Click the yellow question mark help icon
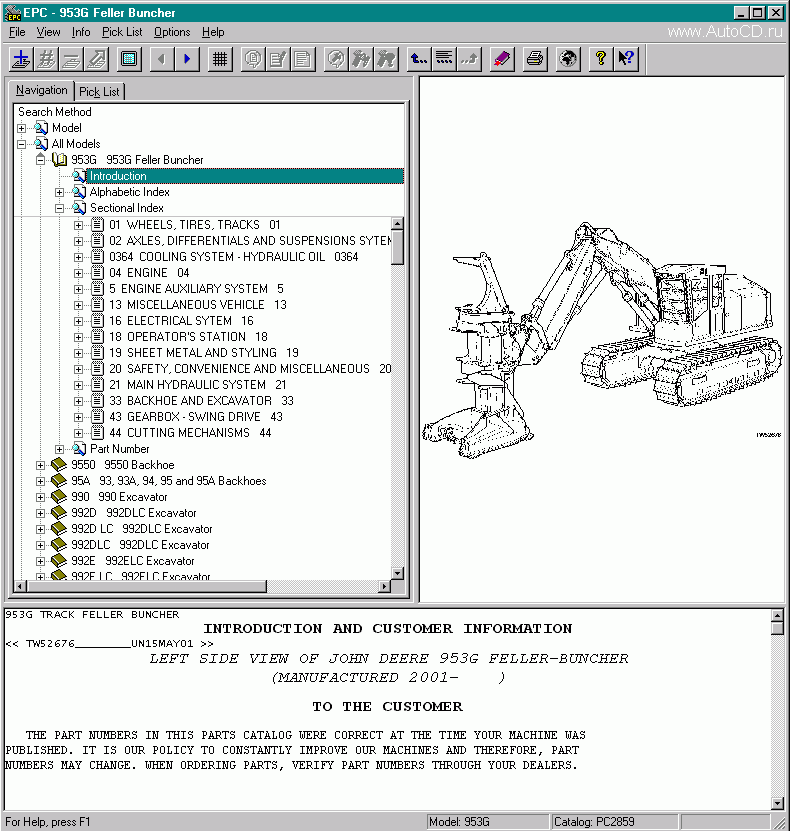 pos(601,59)
